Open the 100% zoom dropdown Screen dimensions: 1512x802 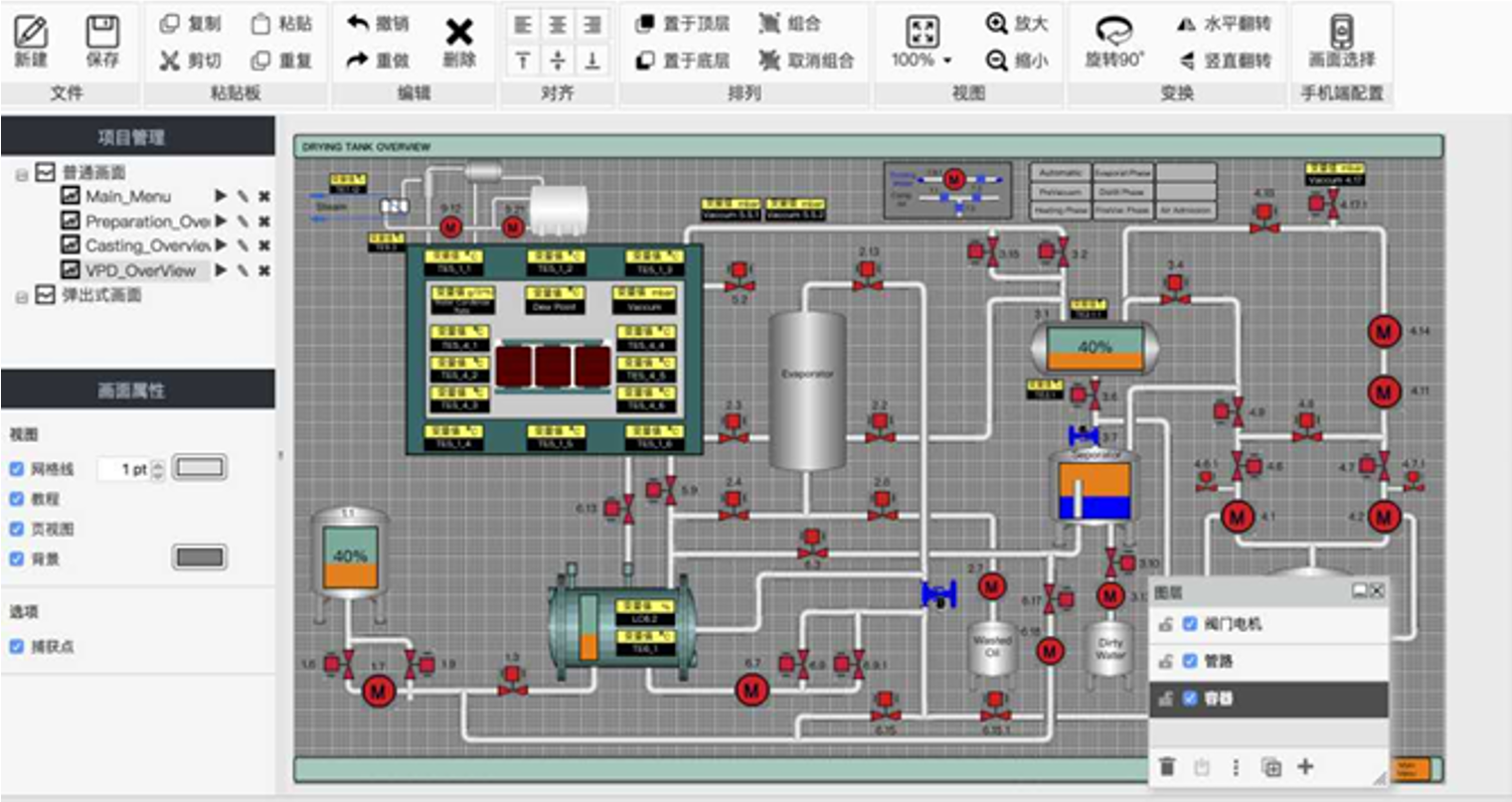[x=922, y=61]
